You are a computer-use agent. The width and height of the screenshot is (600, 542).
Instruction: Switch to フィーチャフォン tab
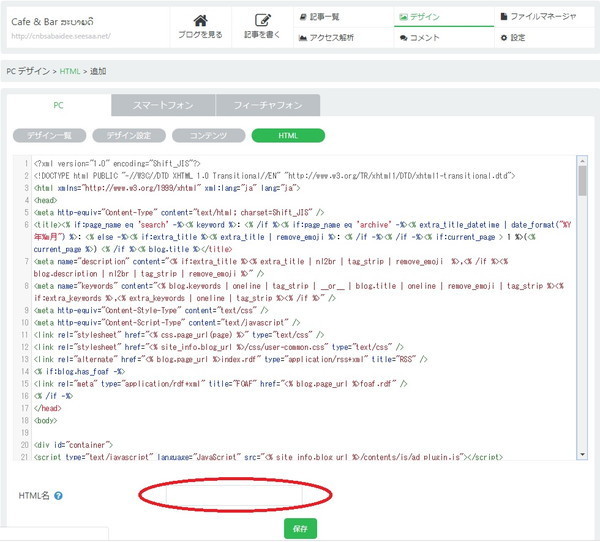pyautogui.click(x=268, y=105)
